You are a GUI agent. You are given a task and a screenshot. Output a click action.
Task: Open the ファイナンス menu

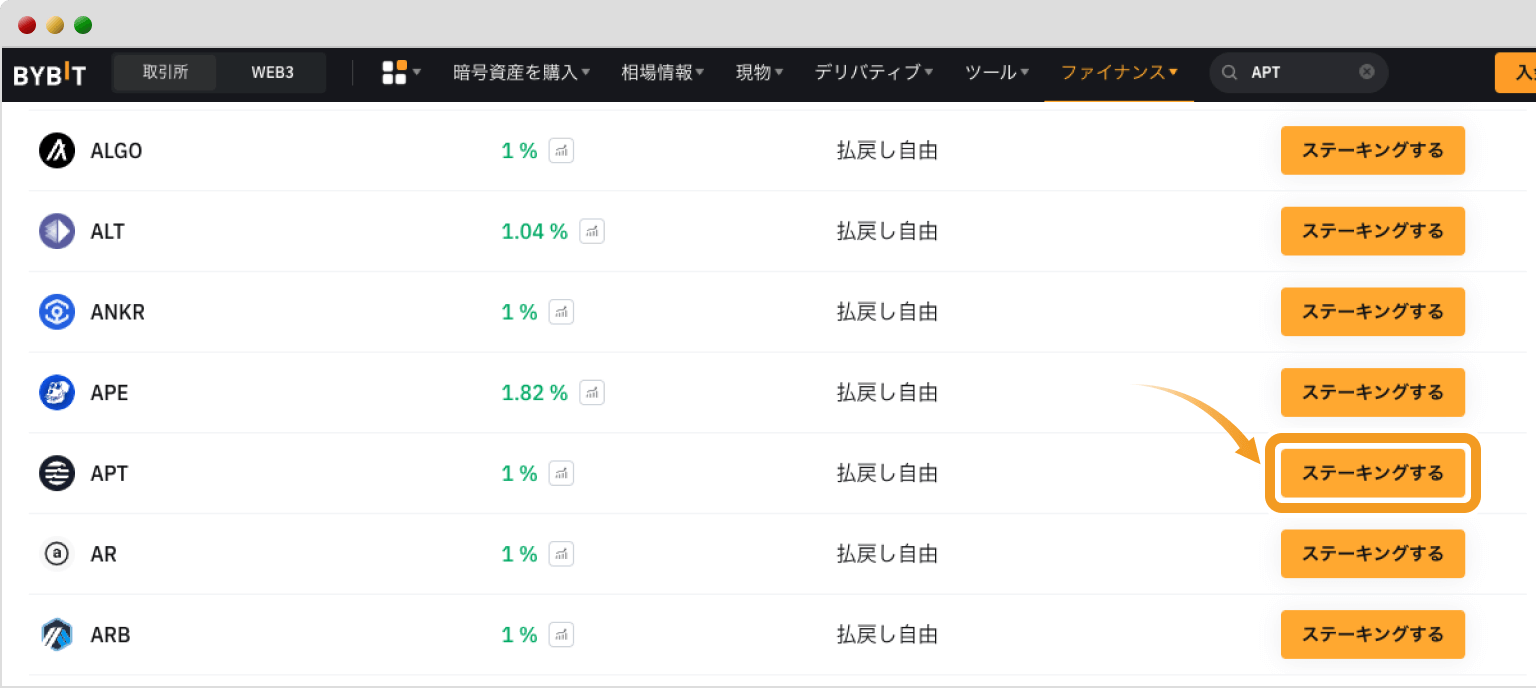1119,72
